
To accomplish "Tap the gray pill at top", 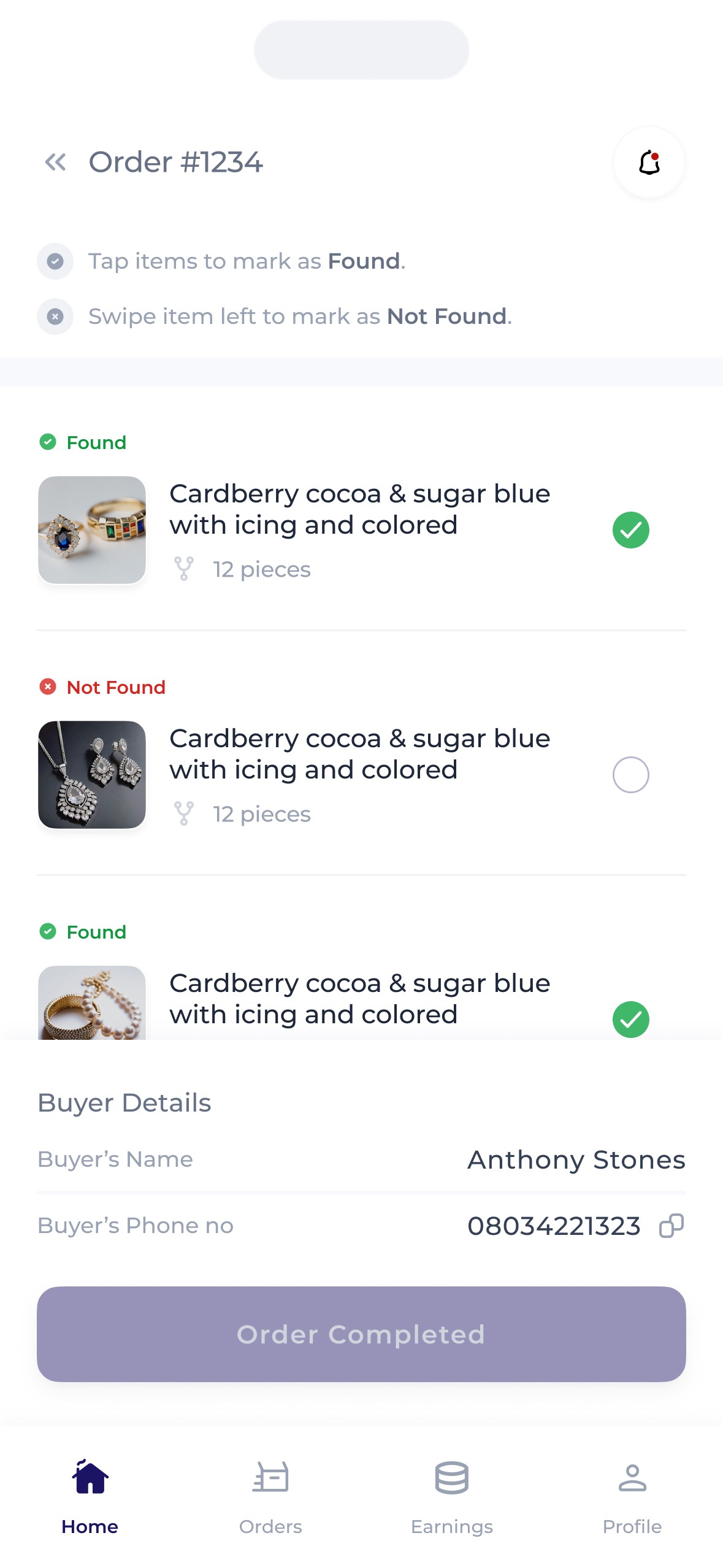I will [361, 50].
